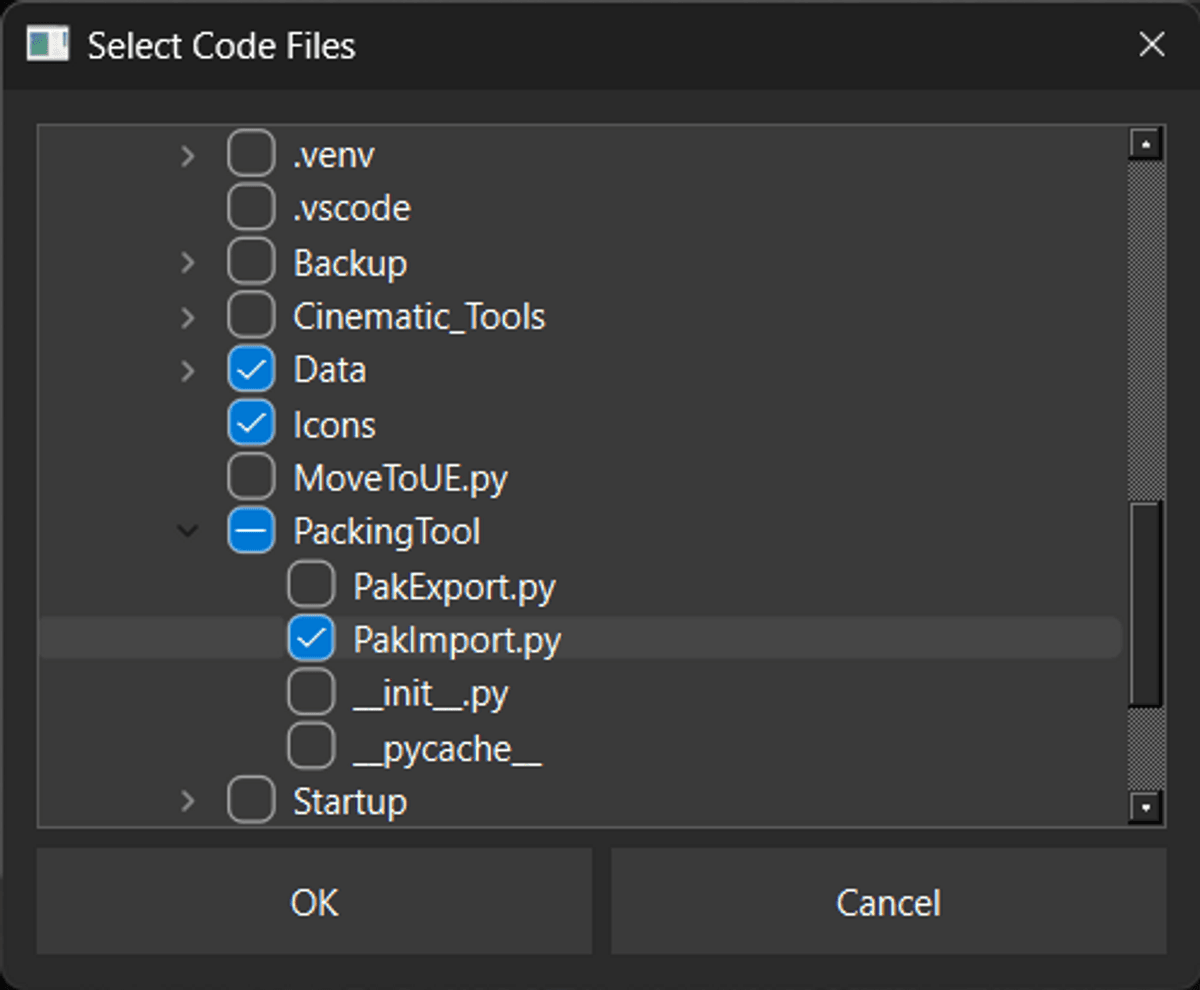
Task: Click the app icon in title bar
Action: (47, 45)
